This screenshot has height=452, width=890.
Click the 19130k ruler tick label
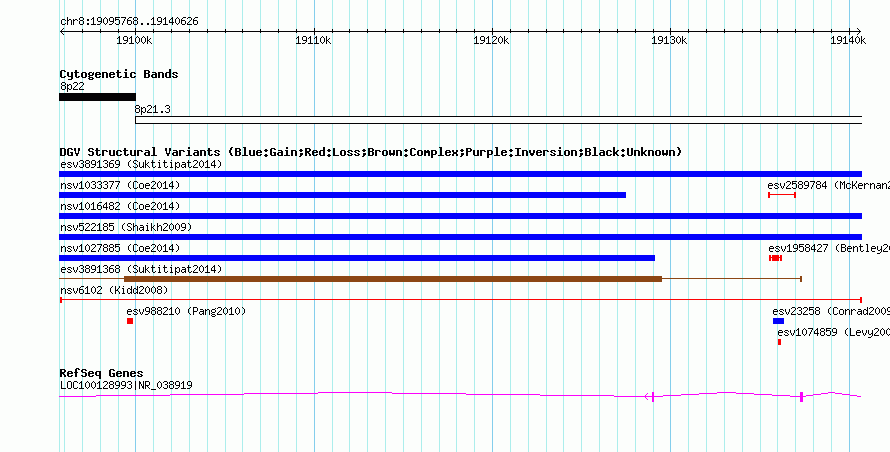pos(670,40)
